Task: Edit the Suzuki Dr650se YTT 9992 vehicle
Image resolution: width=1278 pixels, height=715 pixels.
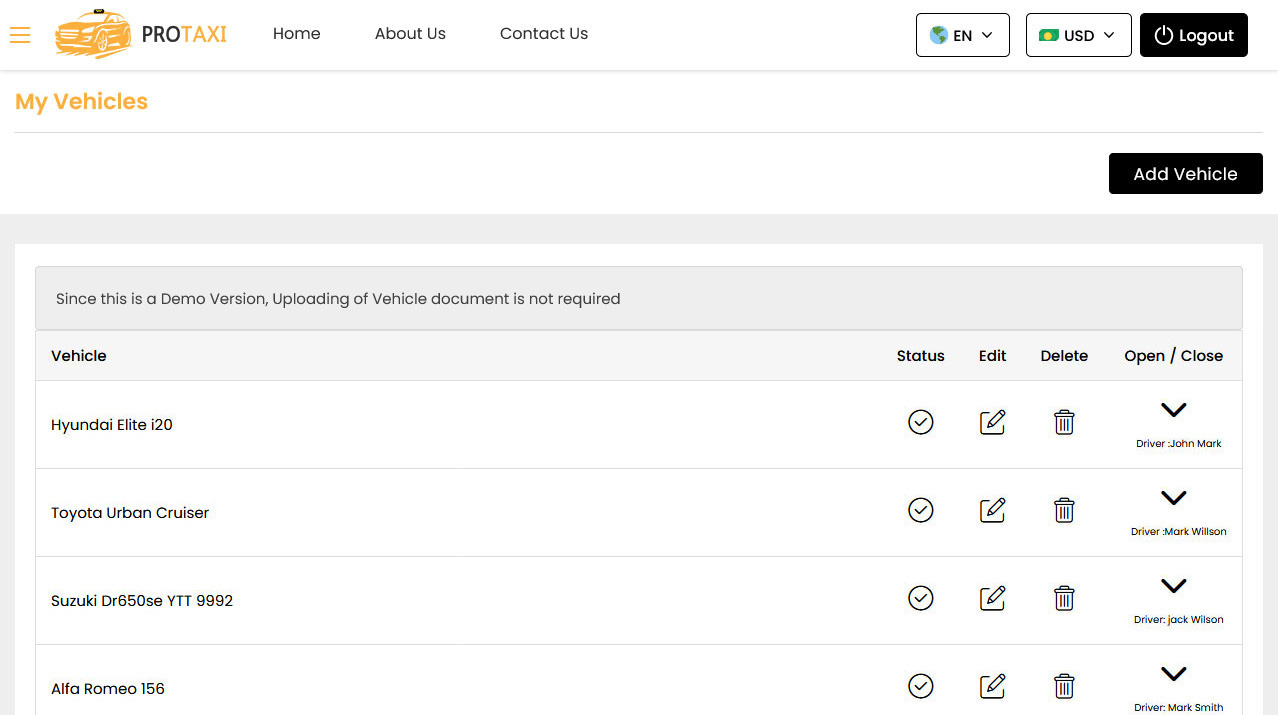Action: pyautogui.click(x=992, y=598)
